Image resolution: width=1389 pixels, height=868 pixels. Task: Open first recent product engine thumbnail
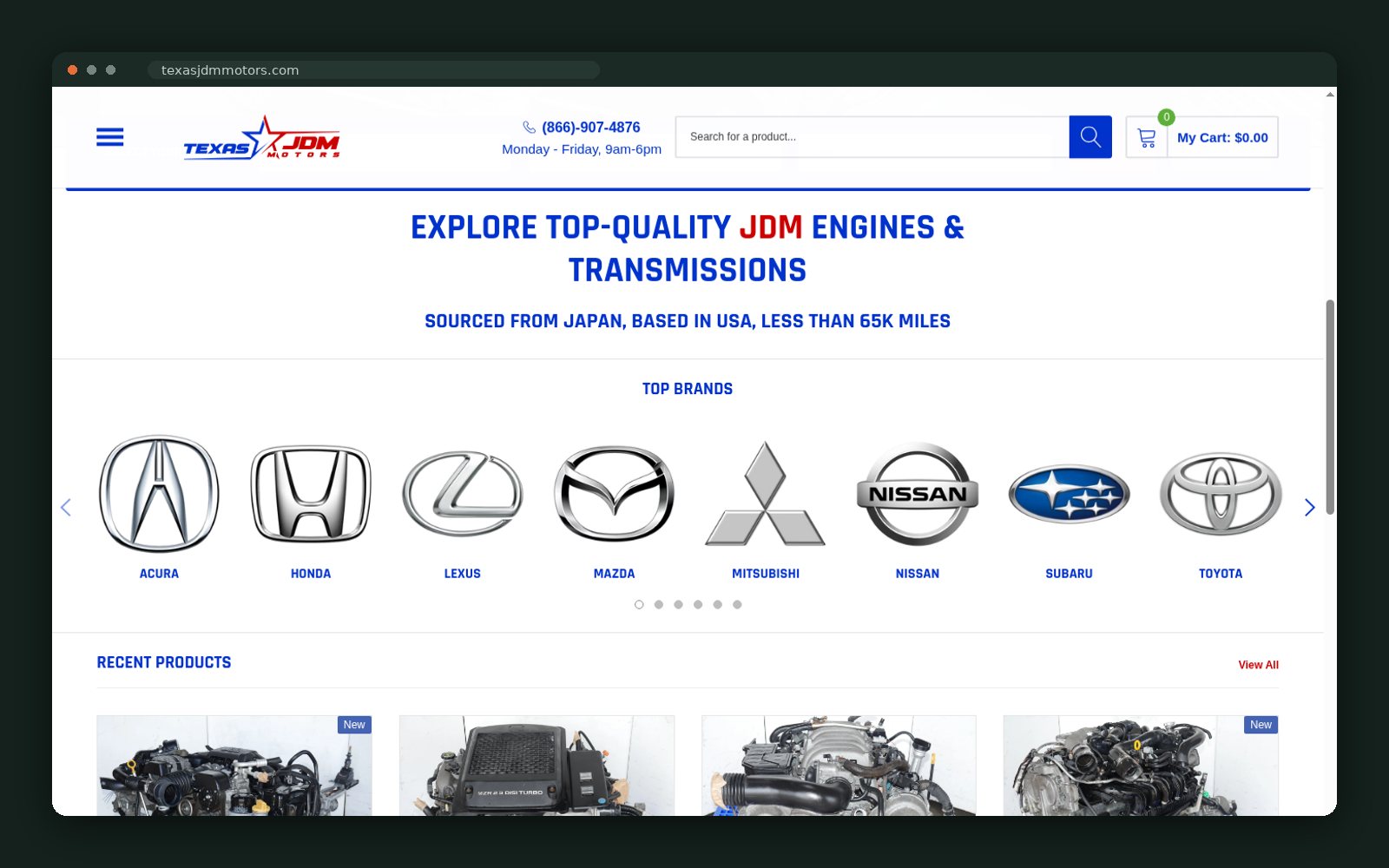(x=234, y=766)
